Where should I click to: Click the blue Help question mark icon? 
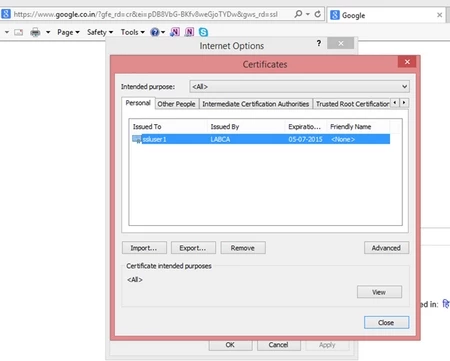tap(155, 32)
